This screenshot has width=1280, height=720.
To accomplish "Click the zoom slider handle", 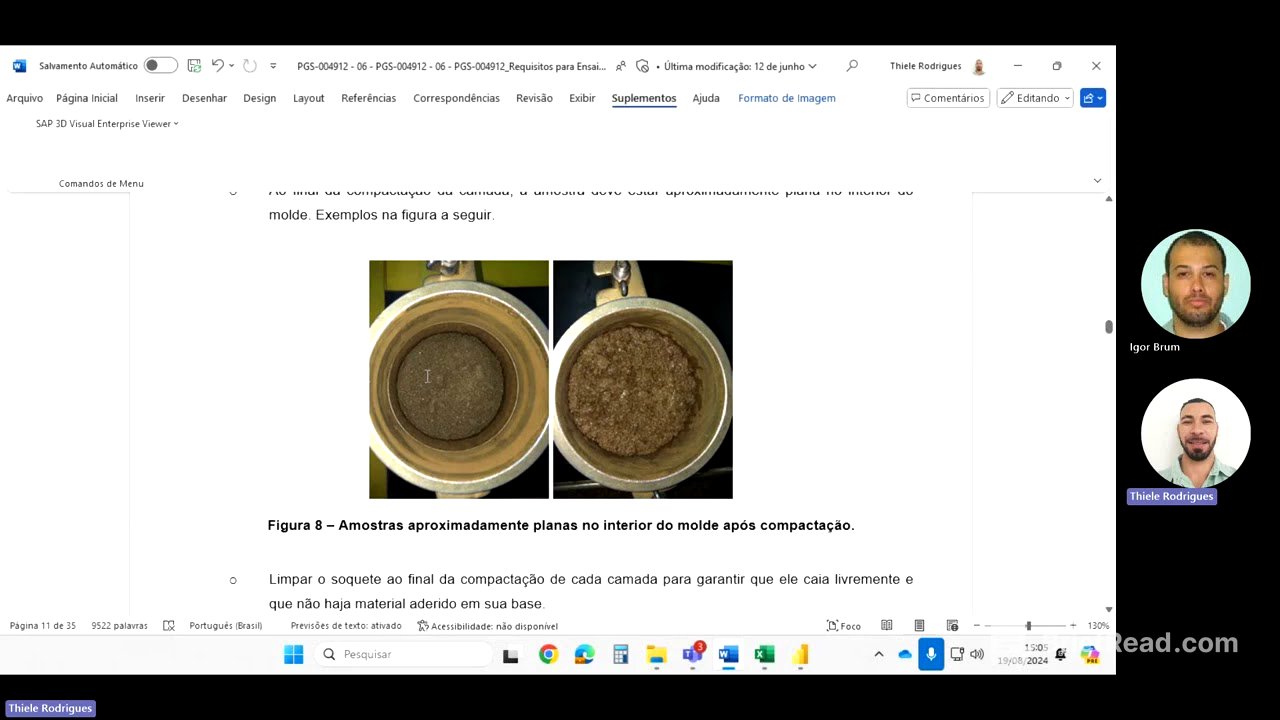I will (x=1028, y=626).
